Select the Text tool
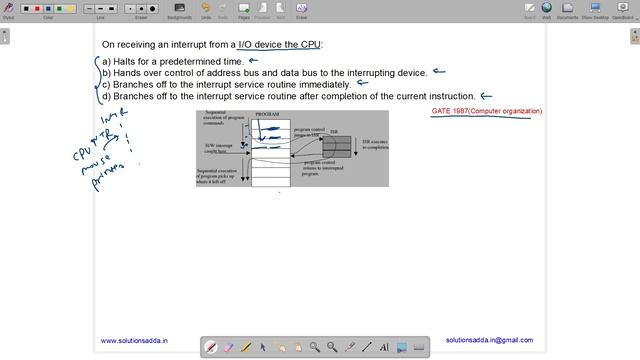 384,347
